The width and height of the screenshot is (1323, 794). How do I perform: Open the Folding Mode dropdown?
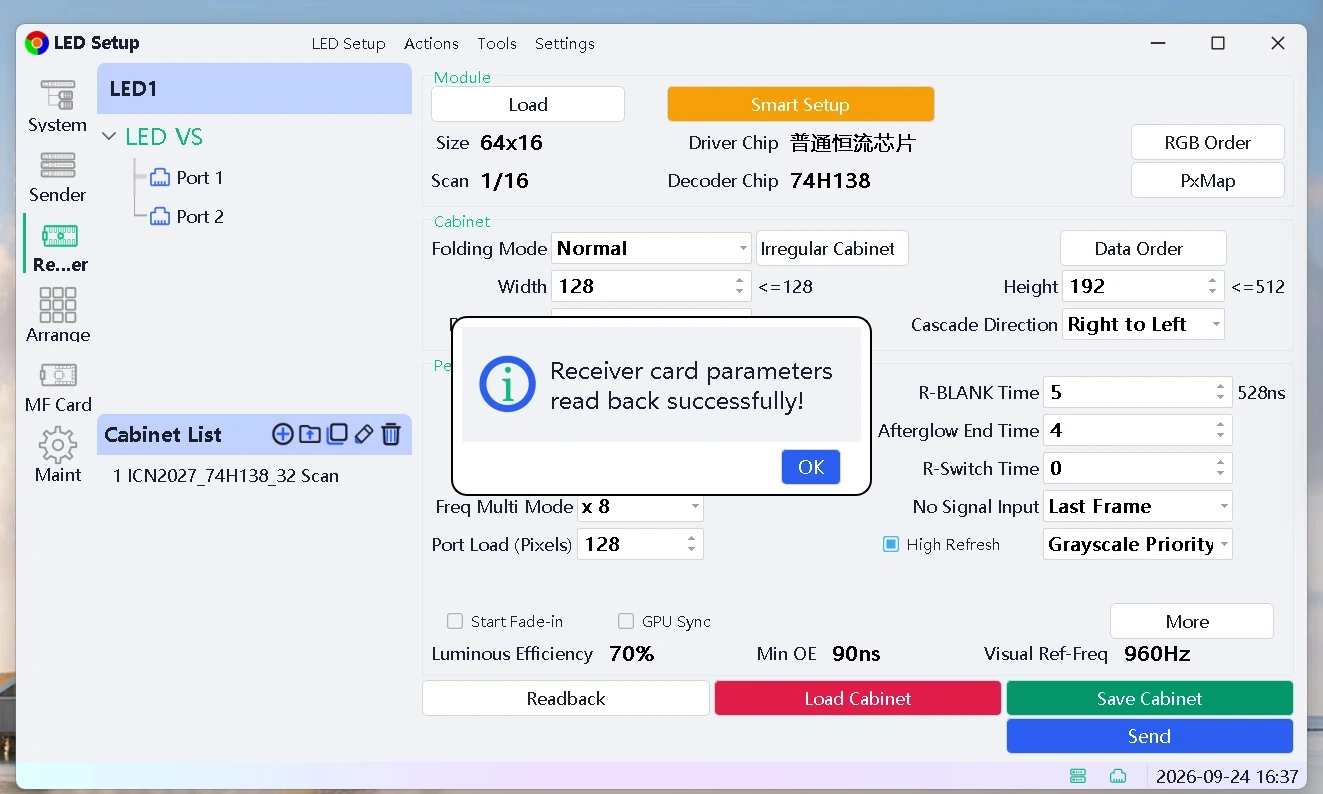pos(651,249)
